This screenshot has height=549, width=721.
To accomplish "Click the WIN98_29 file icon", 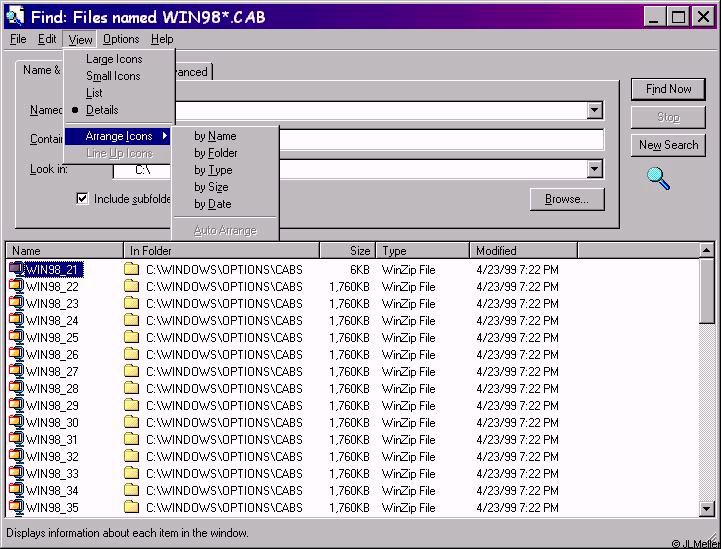I will (x=17, y=405).
